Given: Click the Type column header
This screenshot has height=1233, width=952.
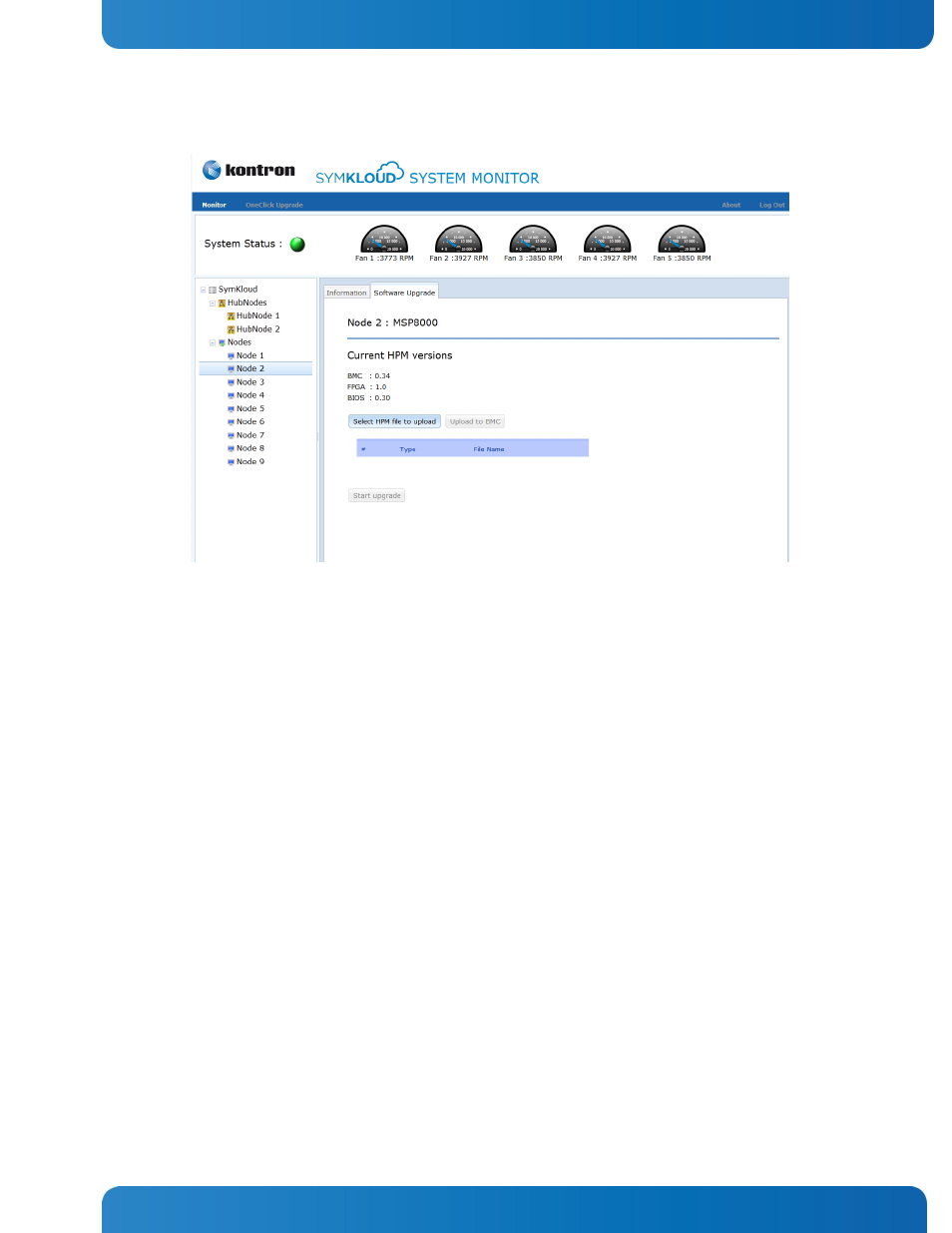Looking at the screenshot, I should [x=407, y=449].
